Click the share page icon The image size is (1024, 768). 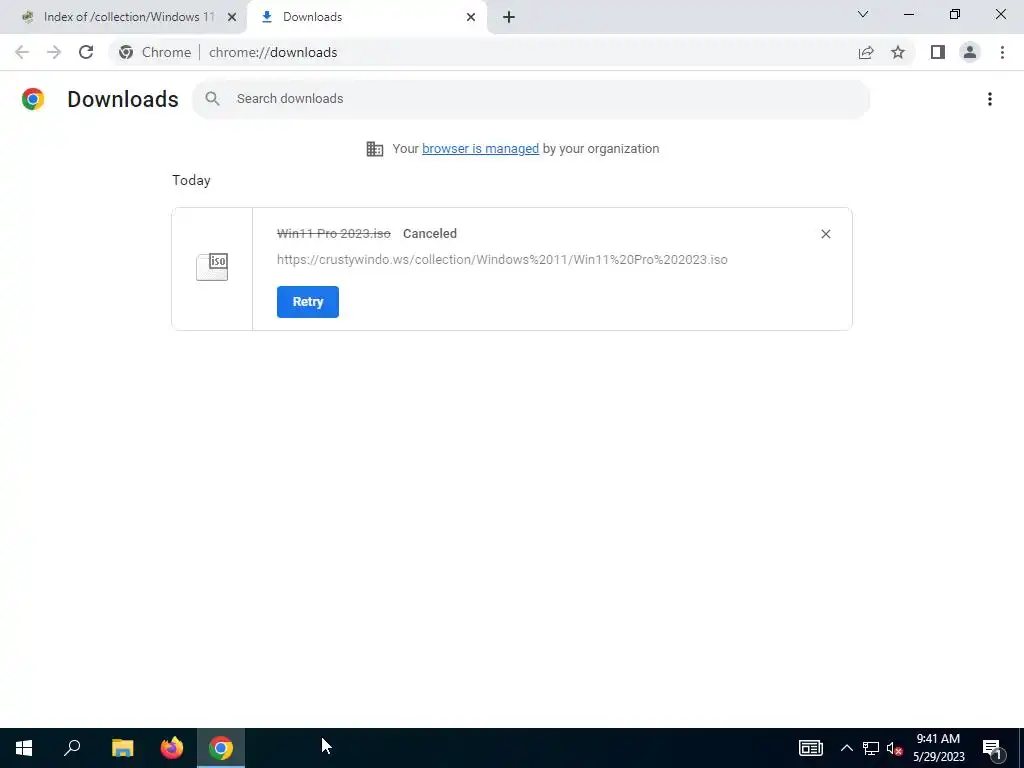click(865, 52)
